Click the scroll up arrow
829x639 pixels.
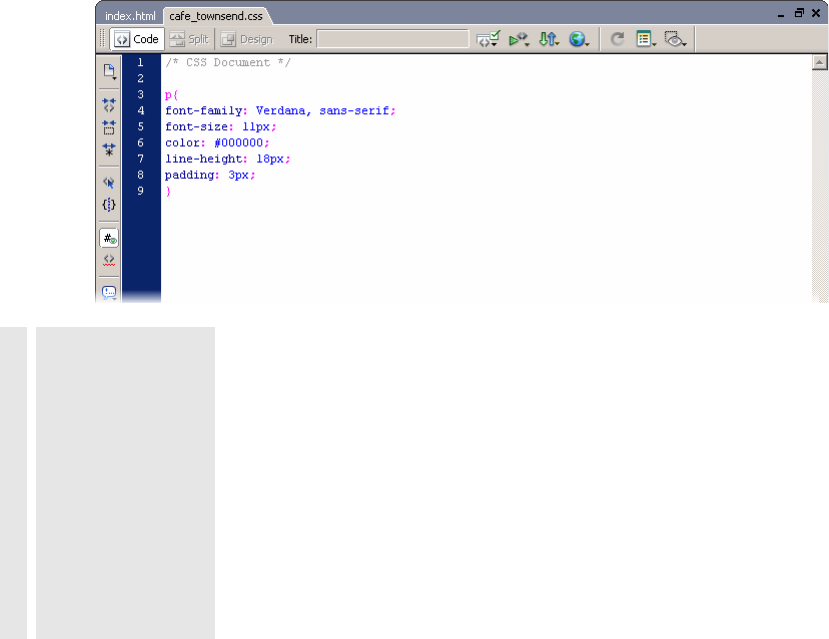click(x=819, y=62)
